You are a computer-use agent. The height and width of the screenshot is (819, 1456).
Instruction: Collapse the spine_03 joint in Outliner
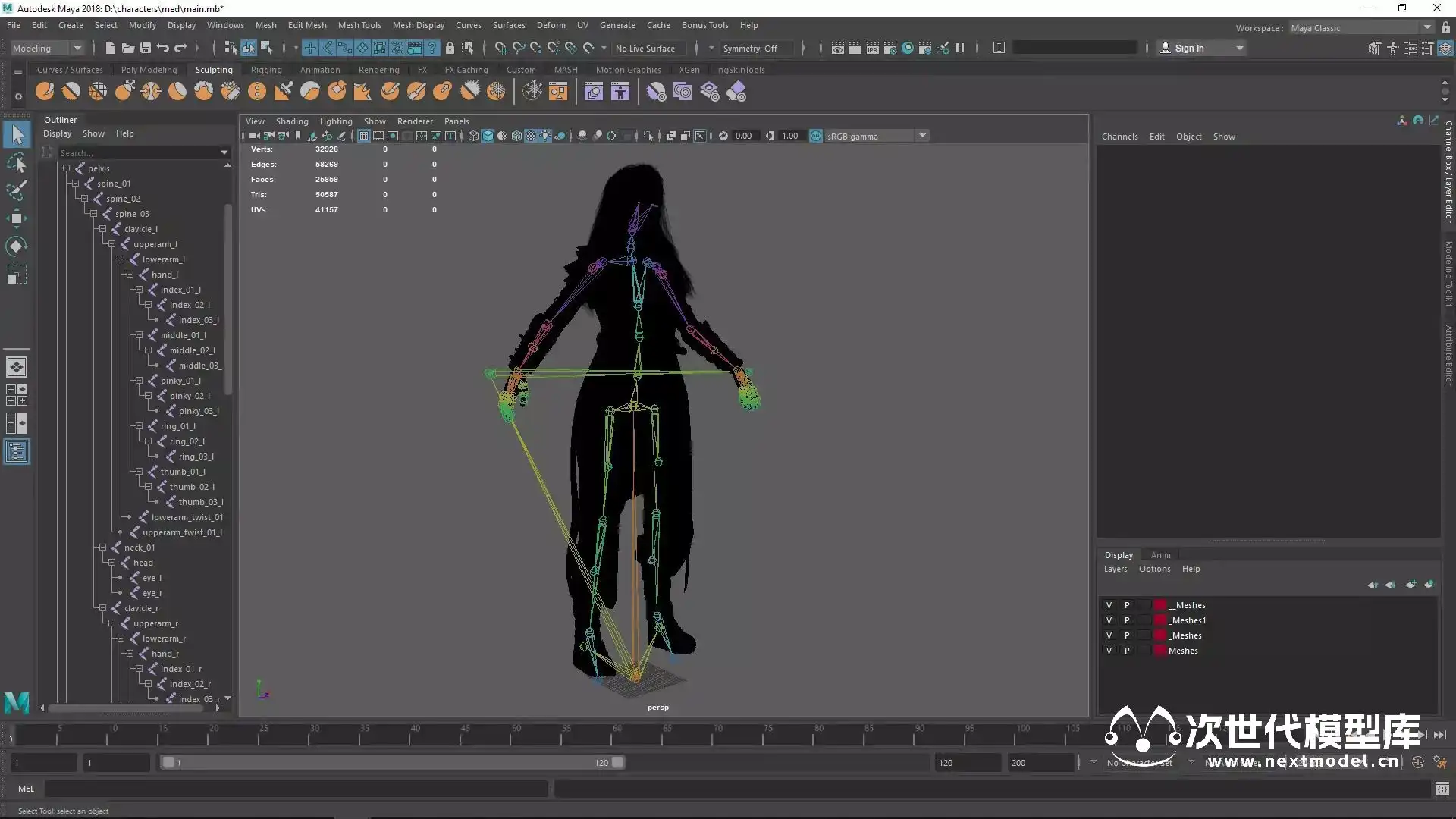coord(94,214)
